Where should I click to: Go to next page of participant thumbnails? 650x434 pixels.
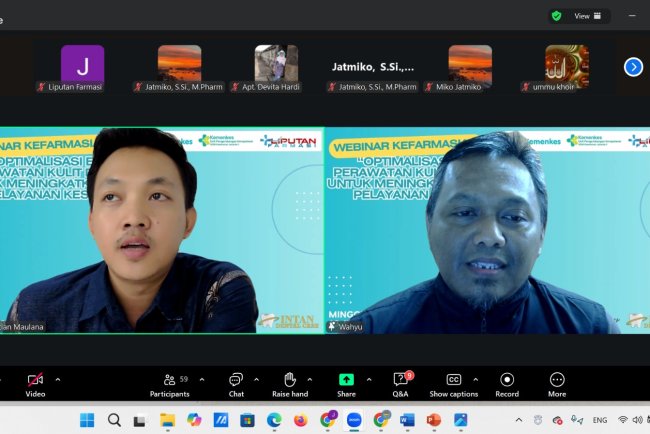tap(633, 67)
